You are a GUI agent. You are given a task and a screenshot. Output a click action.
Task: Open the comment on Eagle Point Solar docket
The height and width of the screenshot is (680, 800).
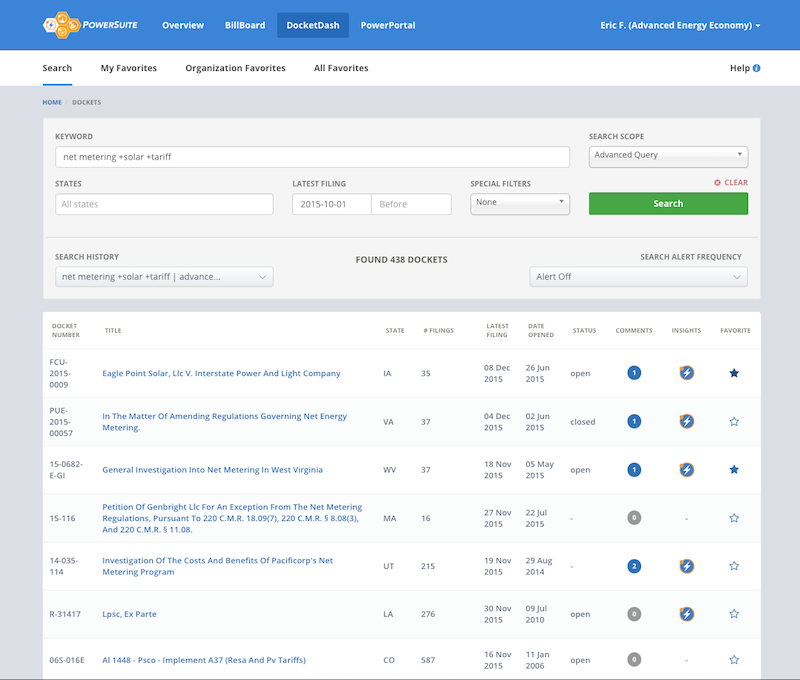[x=634, y=373]
